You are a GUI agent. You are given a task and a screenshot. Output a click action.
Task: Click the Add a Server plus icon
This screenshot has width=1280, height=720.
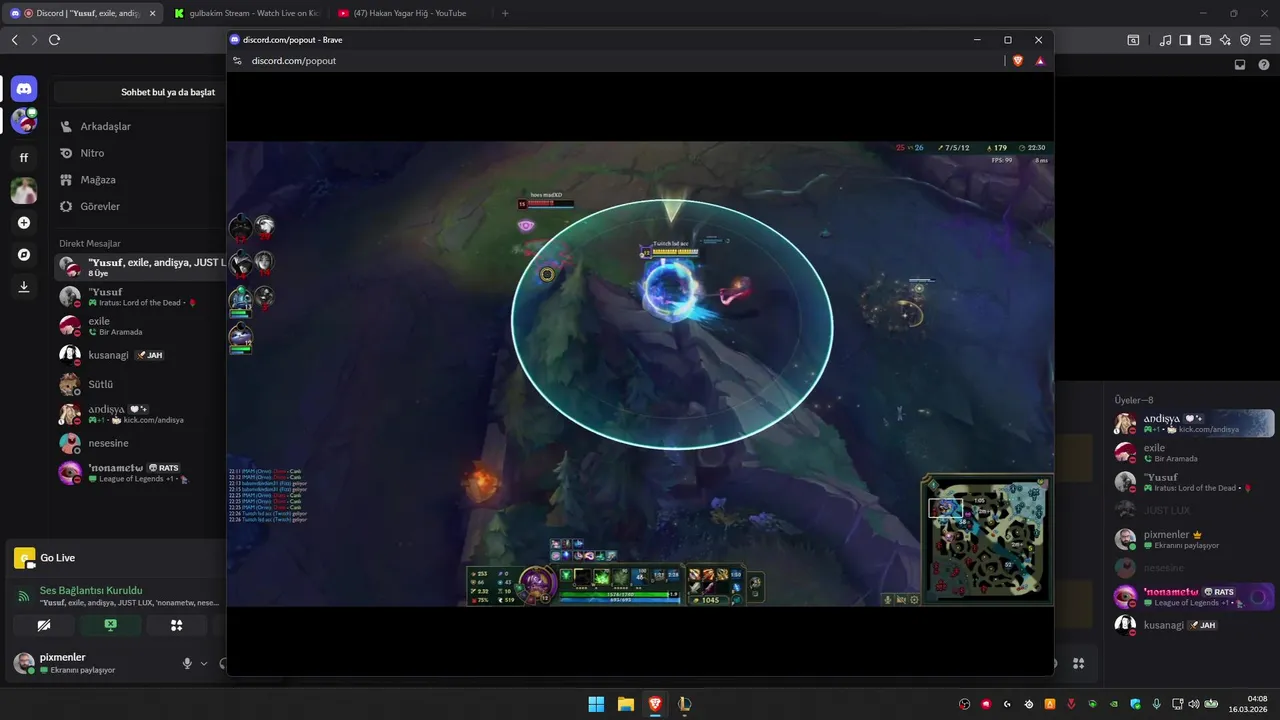click(x=24, y=223)
